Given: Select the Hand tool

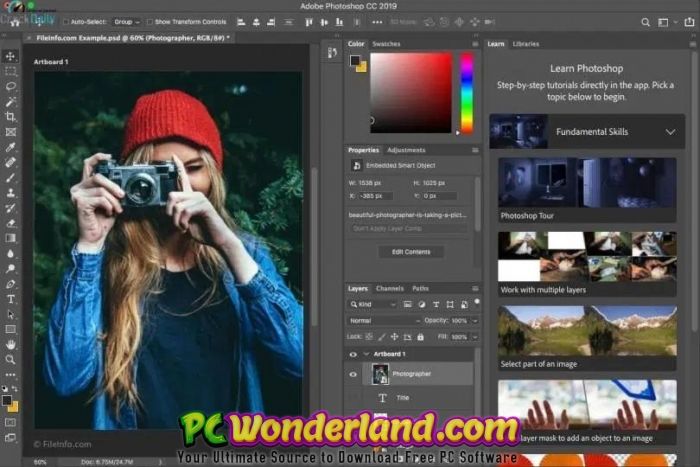Looking at the screenshot, I should coord(10,344).
